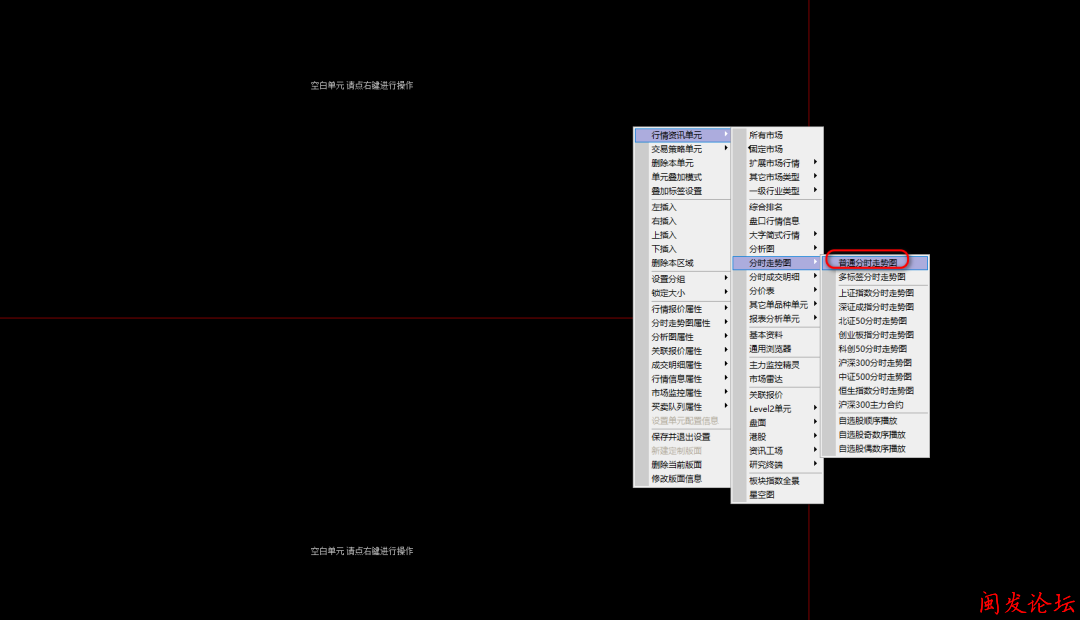
Task: Open 市场雷达 from the menu
Action: point(766,379)
